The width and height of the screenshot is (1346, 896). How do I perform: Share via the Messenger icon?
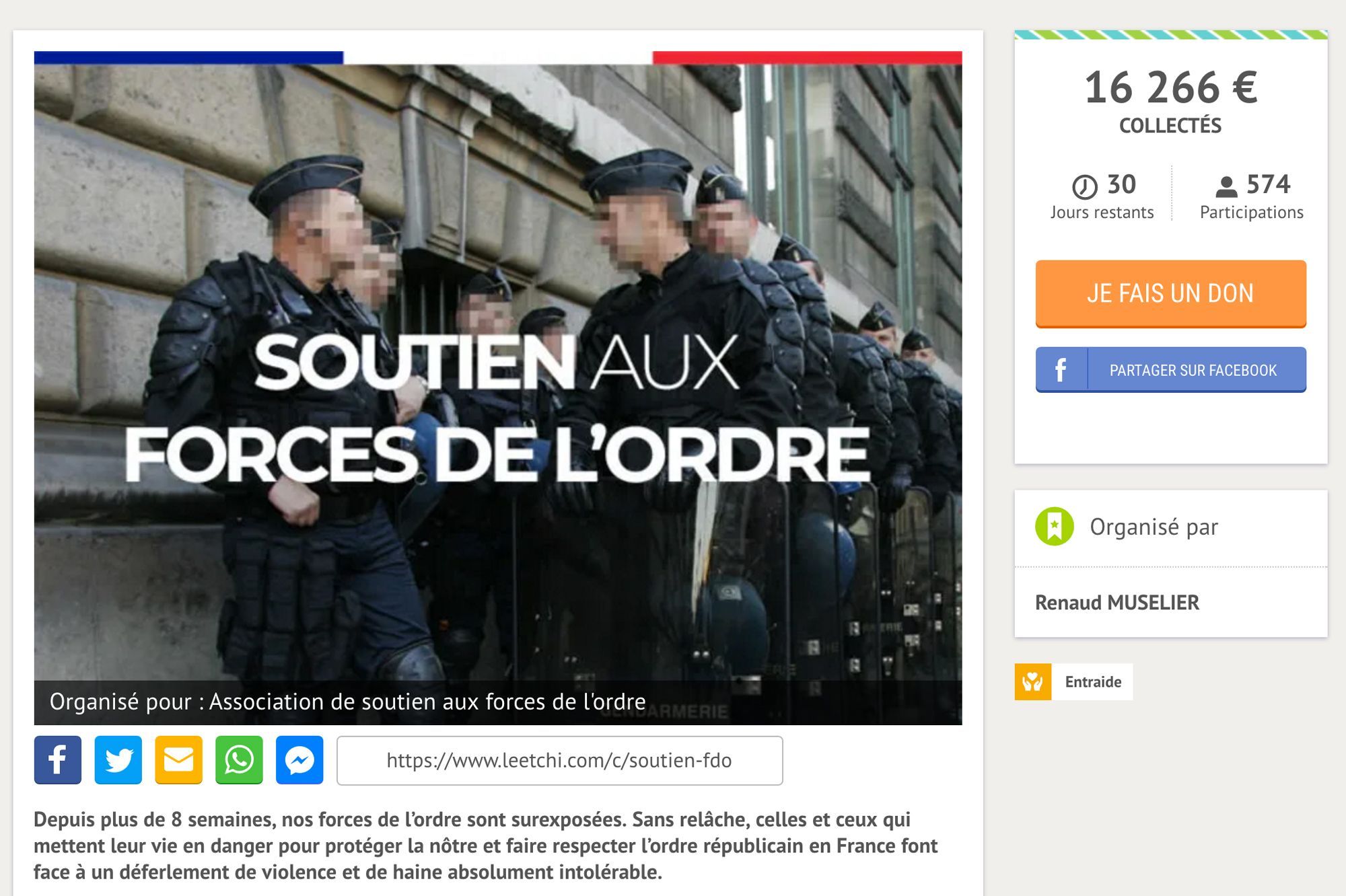pyautogui.click(x=299, y=760)
